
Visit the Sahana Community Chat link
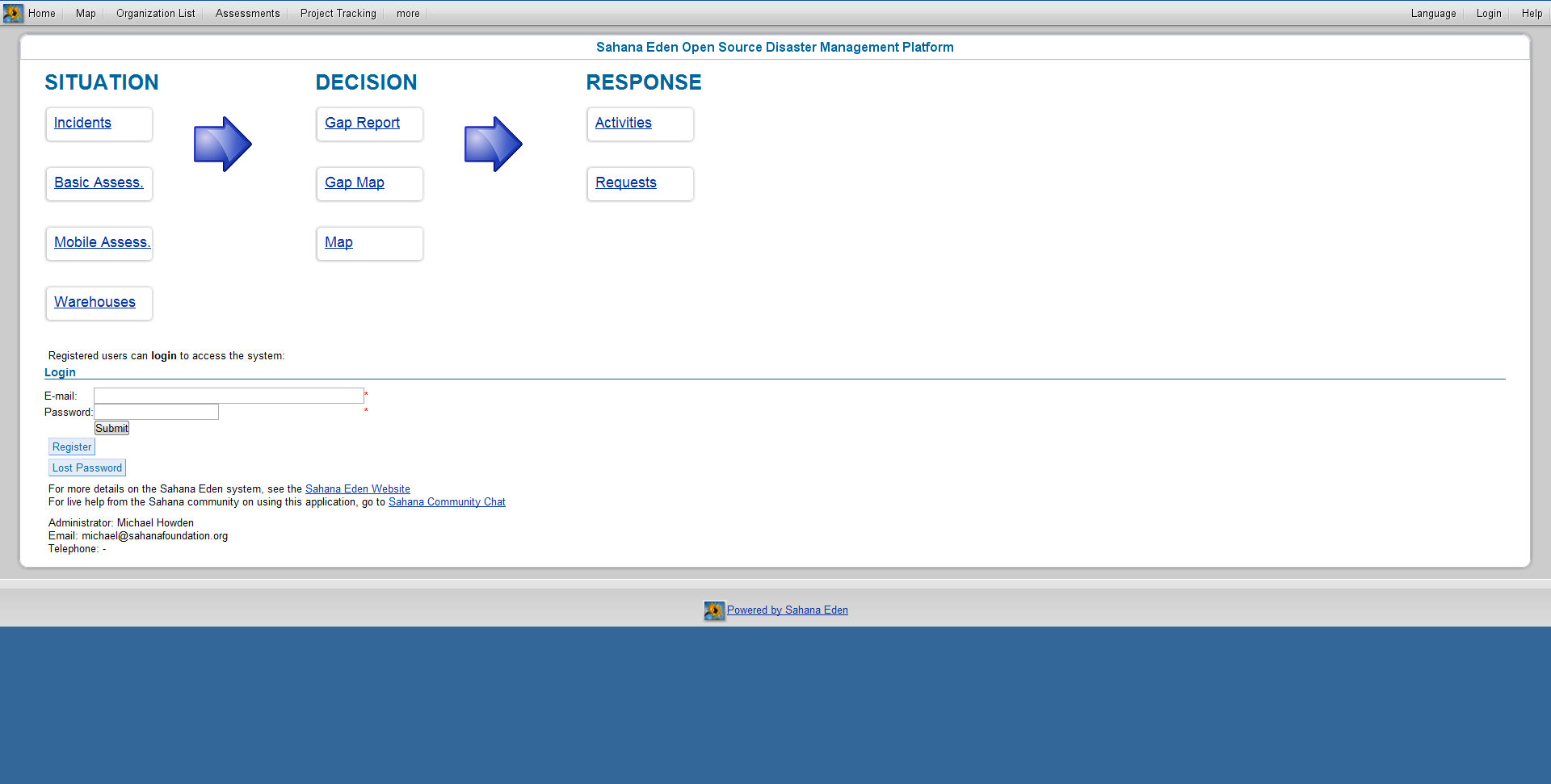click(447, 502)
